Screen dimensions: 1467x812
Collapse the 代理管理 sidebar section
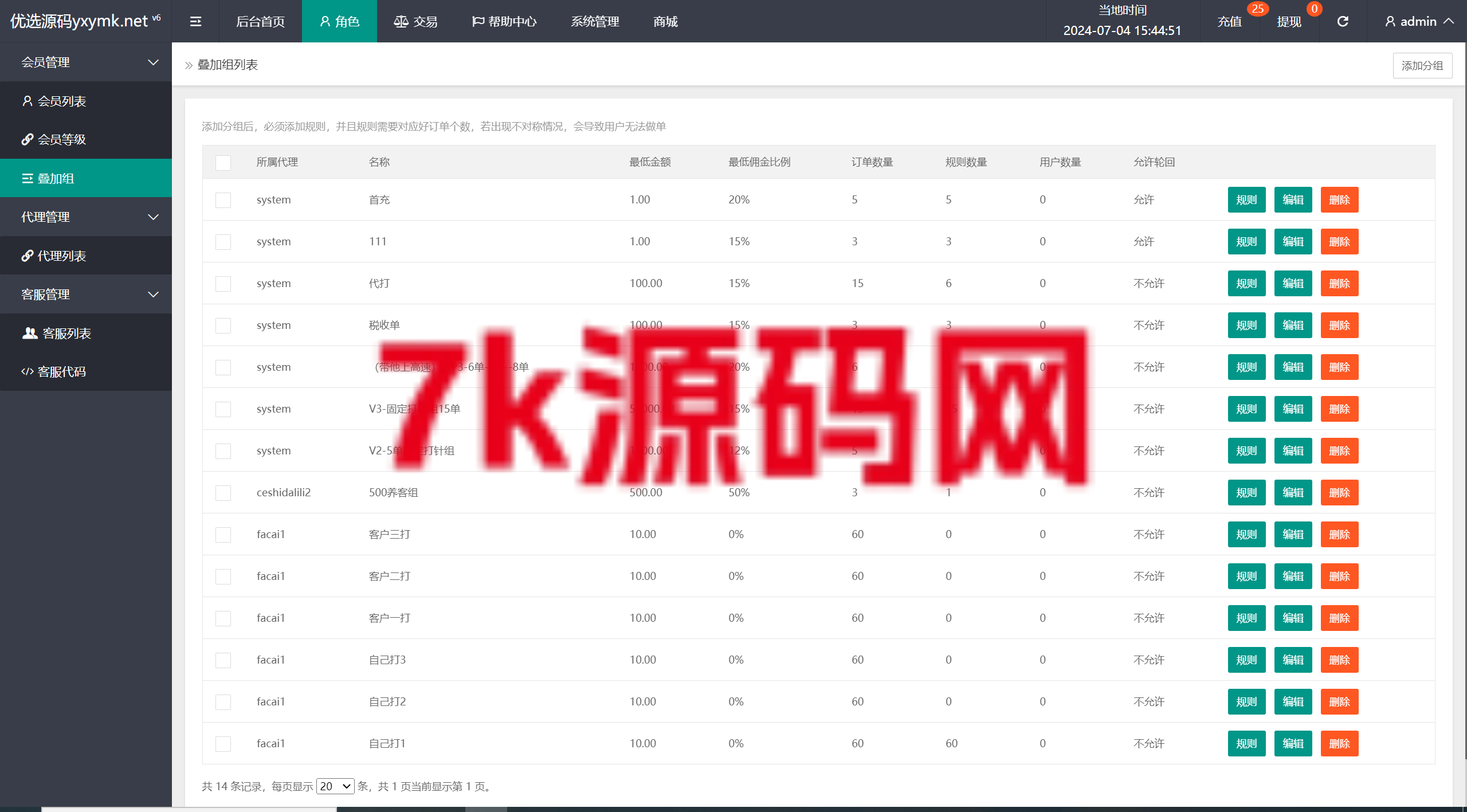click(x=86, y=217)
